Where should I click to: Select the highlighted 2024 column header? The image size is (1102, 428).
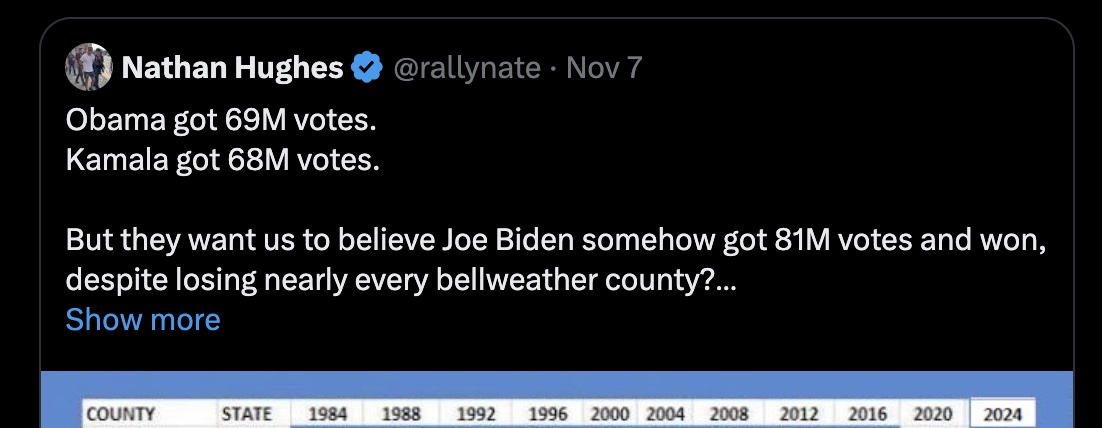coord(1002,414)
